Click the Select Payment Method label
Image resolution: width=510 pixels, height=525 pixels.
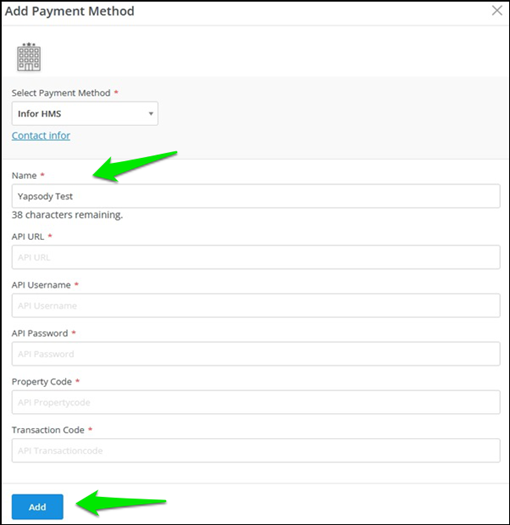(x=61, y=93)
